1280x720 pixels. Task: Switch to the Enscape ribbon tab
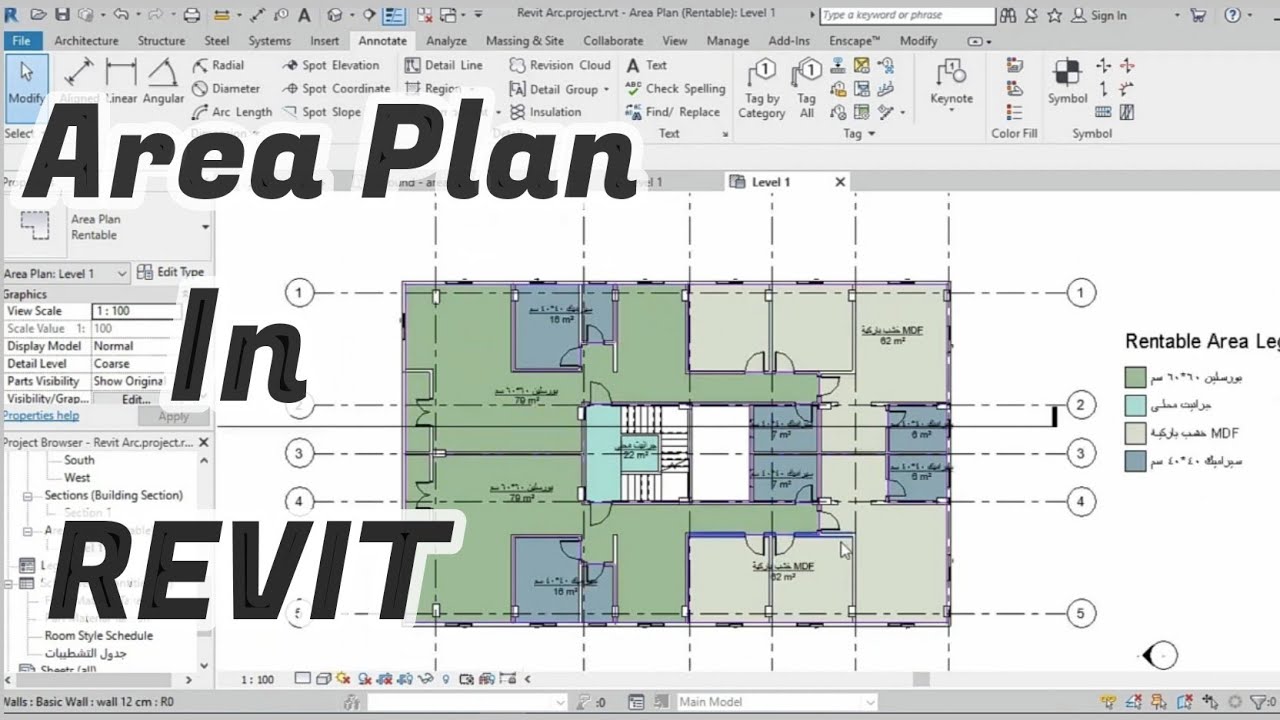(854, 41)
